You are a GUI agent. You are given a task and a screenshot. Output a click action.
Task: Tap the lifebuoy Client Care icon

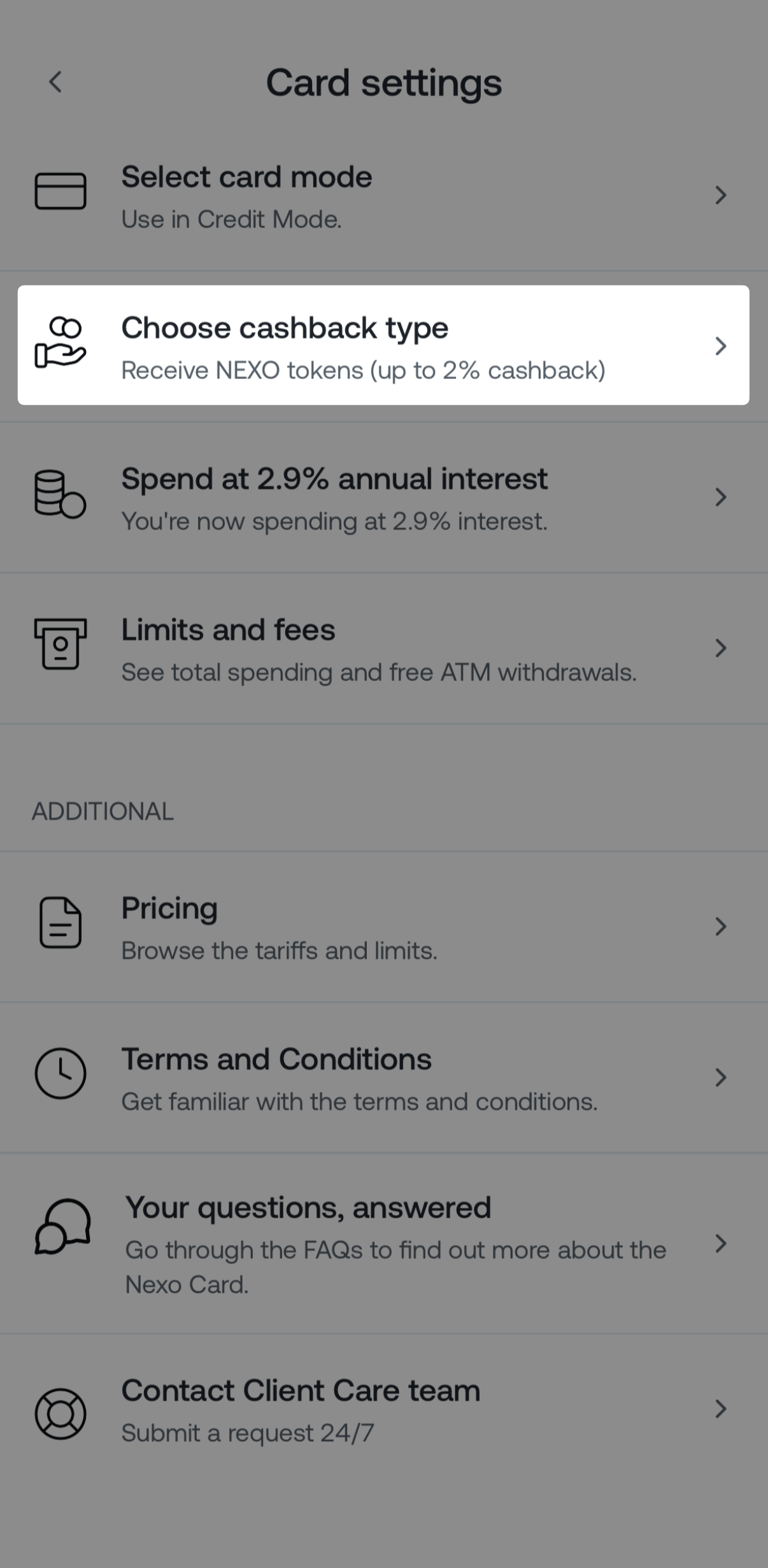[x=60, y=1414]
